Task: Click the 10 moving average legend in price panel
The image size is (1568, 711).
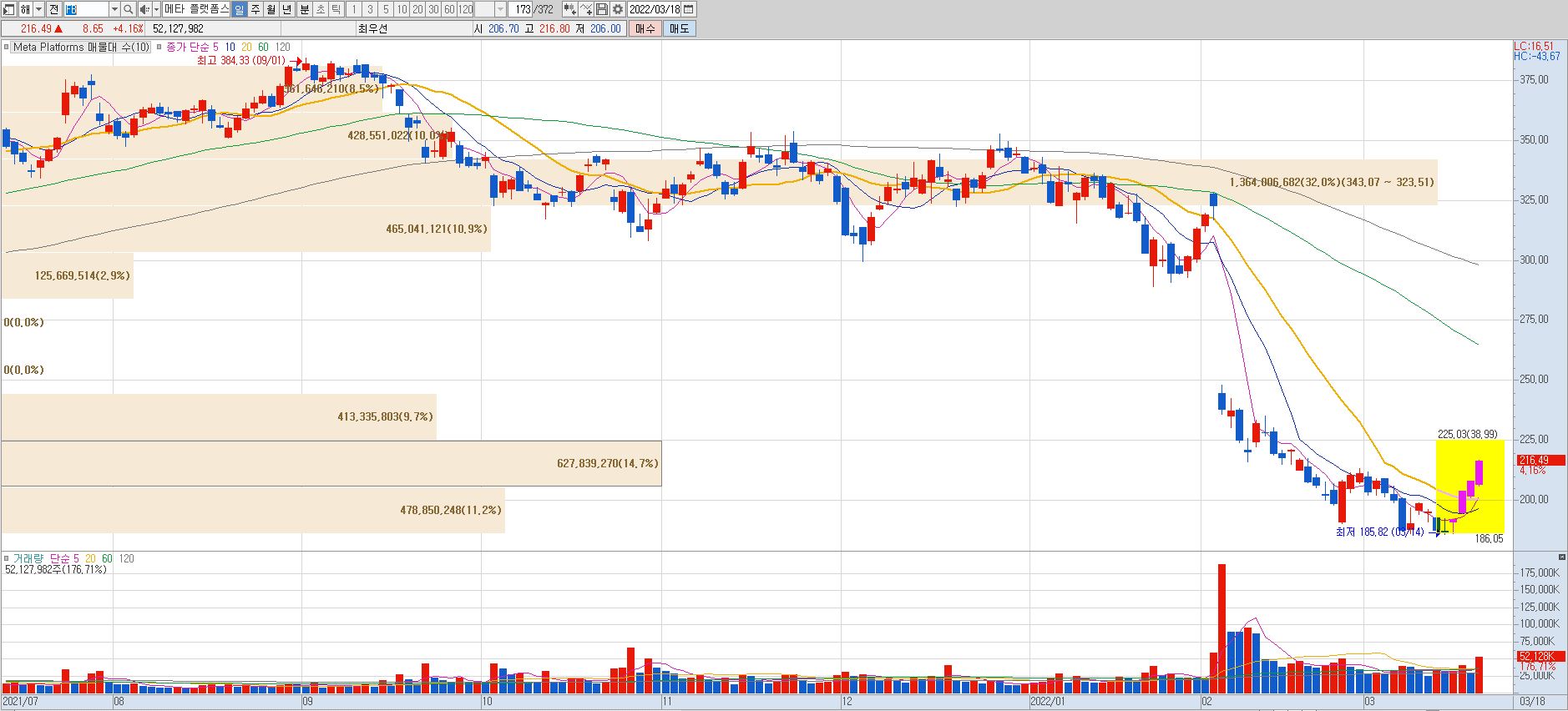Action: [x=230, y=47]
